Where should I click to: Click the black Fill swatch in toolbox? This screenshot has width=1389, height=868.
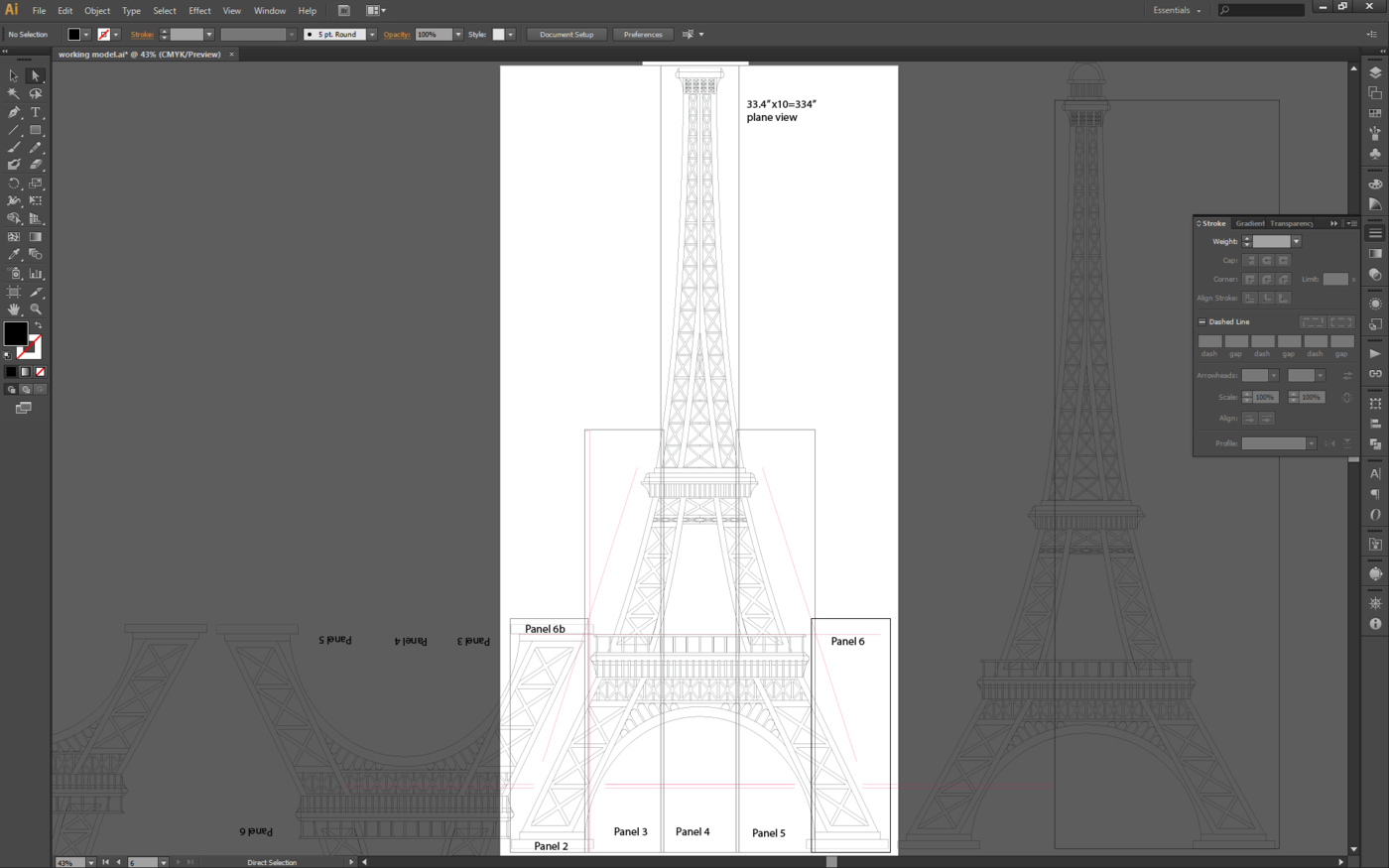point(15,333)
